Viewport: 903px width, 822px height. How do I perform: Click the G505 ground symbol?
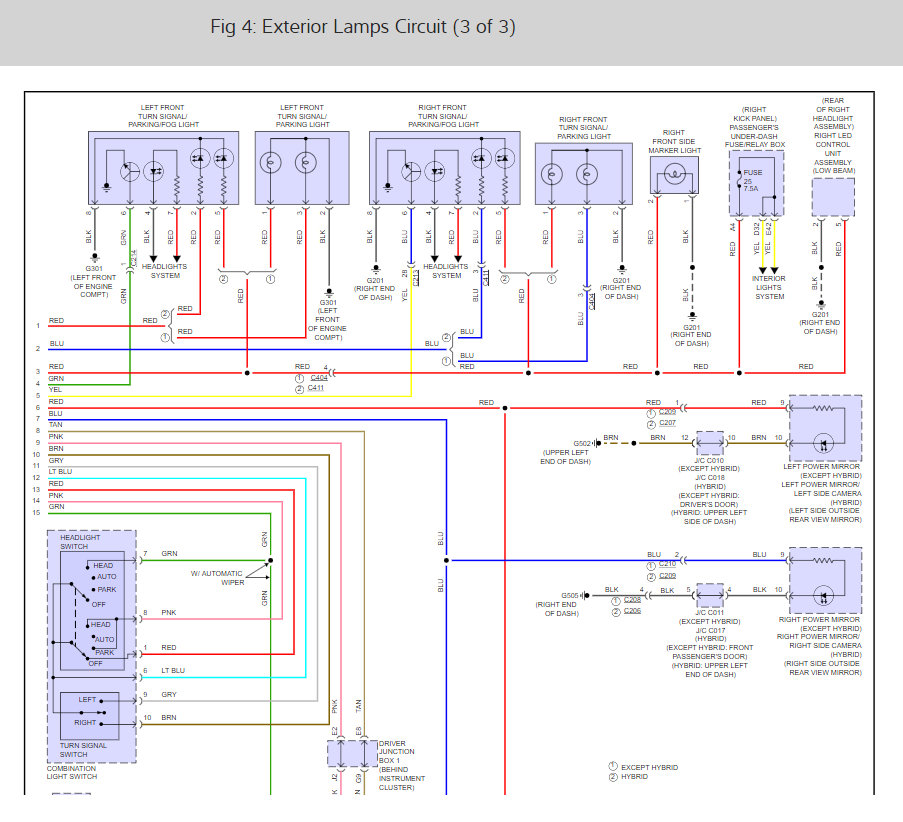tap(585, 595)
